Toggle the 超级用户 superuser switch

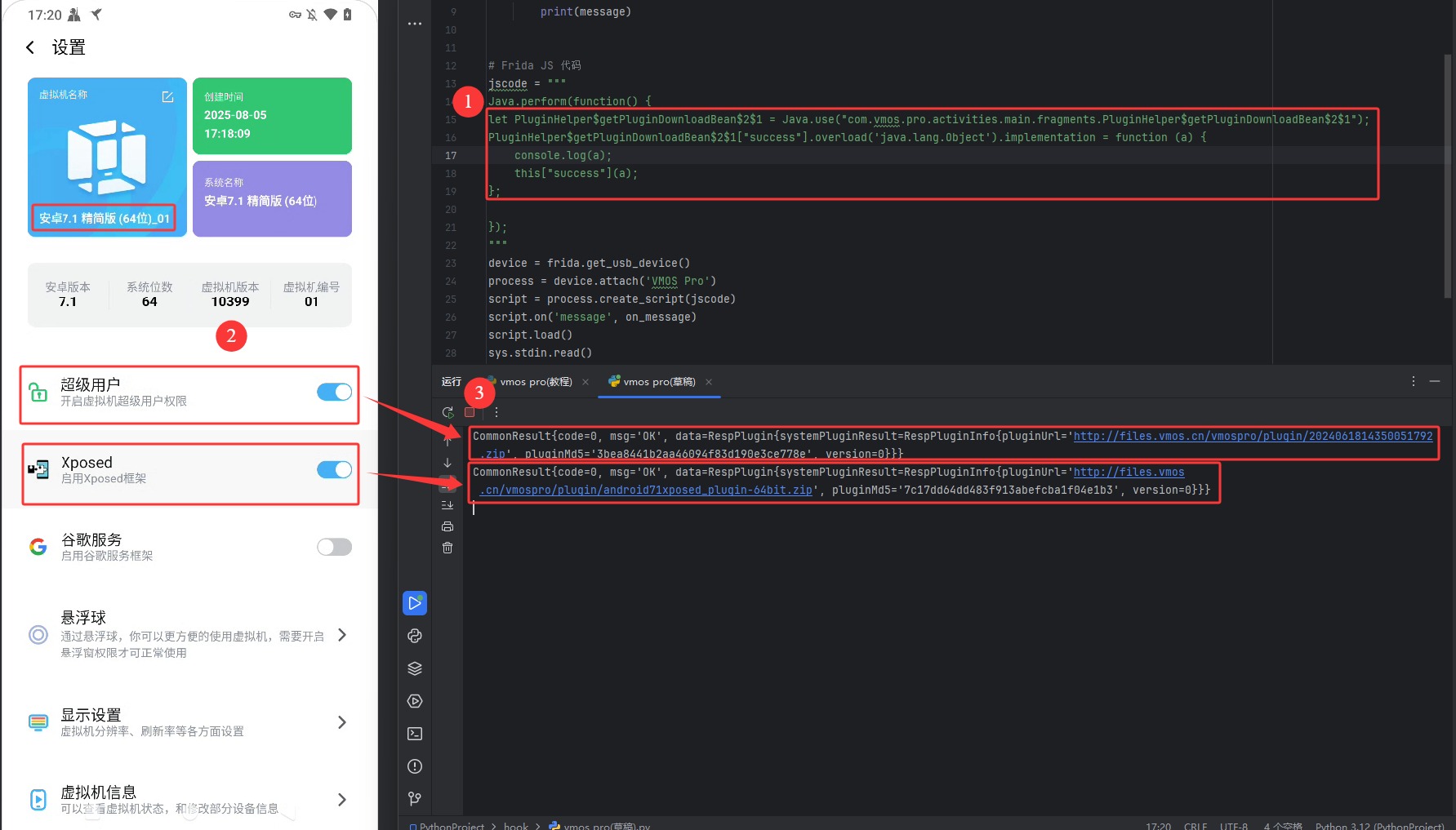(334, 393)
